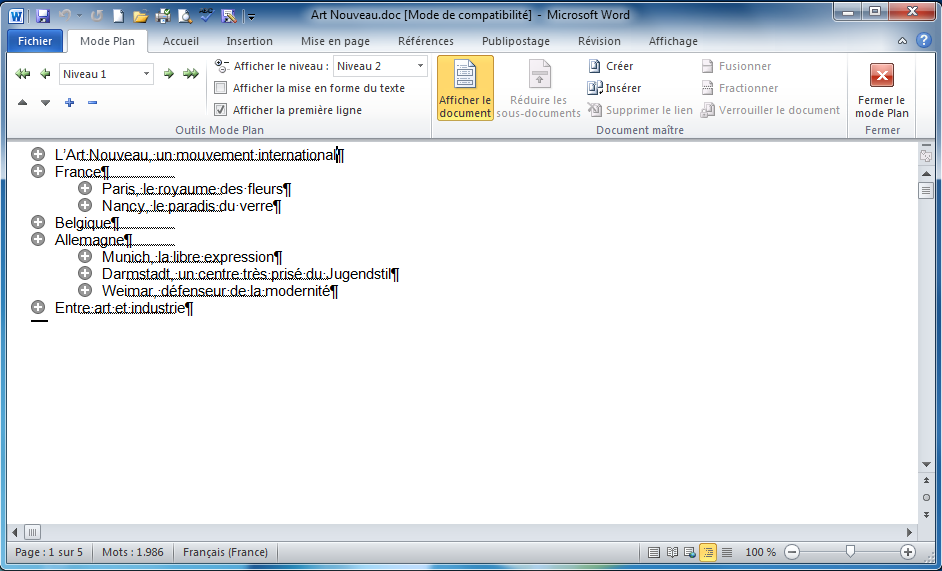The width and height of the screenshot is (942, 571).
Task: Click the Save As icon with pencil
Action: tap(228, 16)
